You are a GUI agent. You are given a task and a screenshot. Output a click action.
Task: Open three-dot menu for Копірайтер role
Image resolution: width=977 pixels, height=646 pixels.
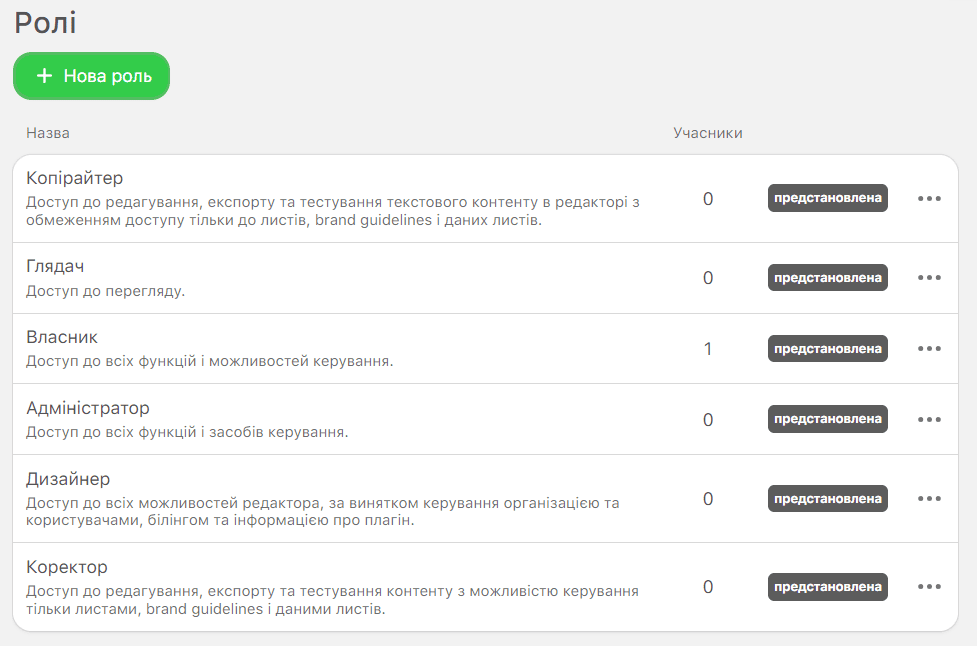(929, 198)
